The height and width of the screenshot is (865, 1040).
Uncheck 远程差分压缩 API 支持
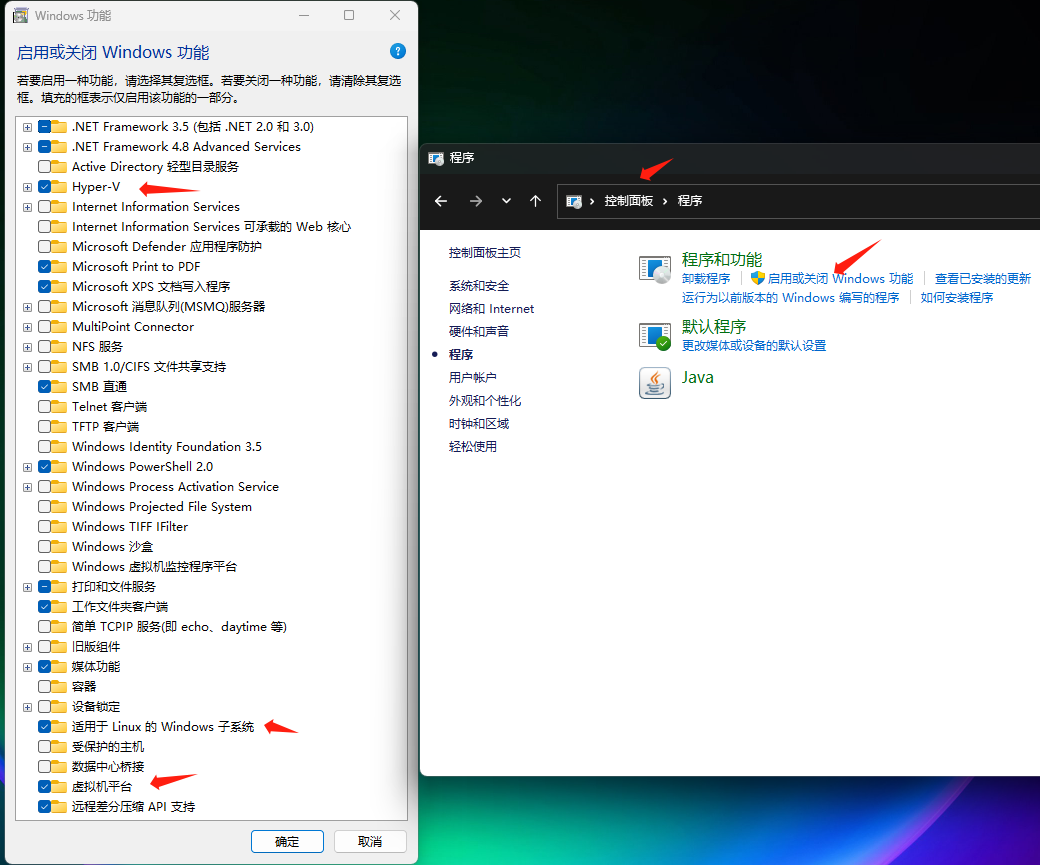(x=44, y=807)
